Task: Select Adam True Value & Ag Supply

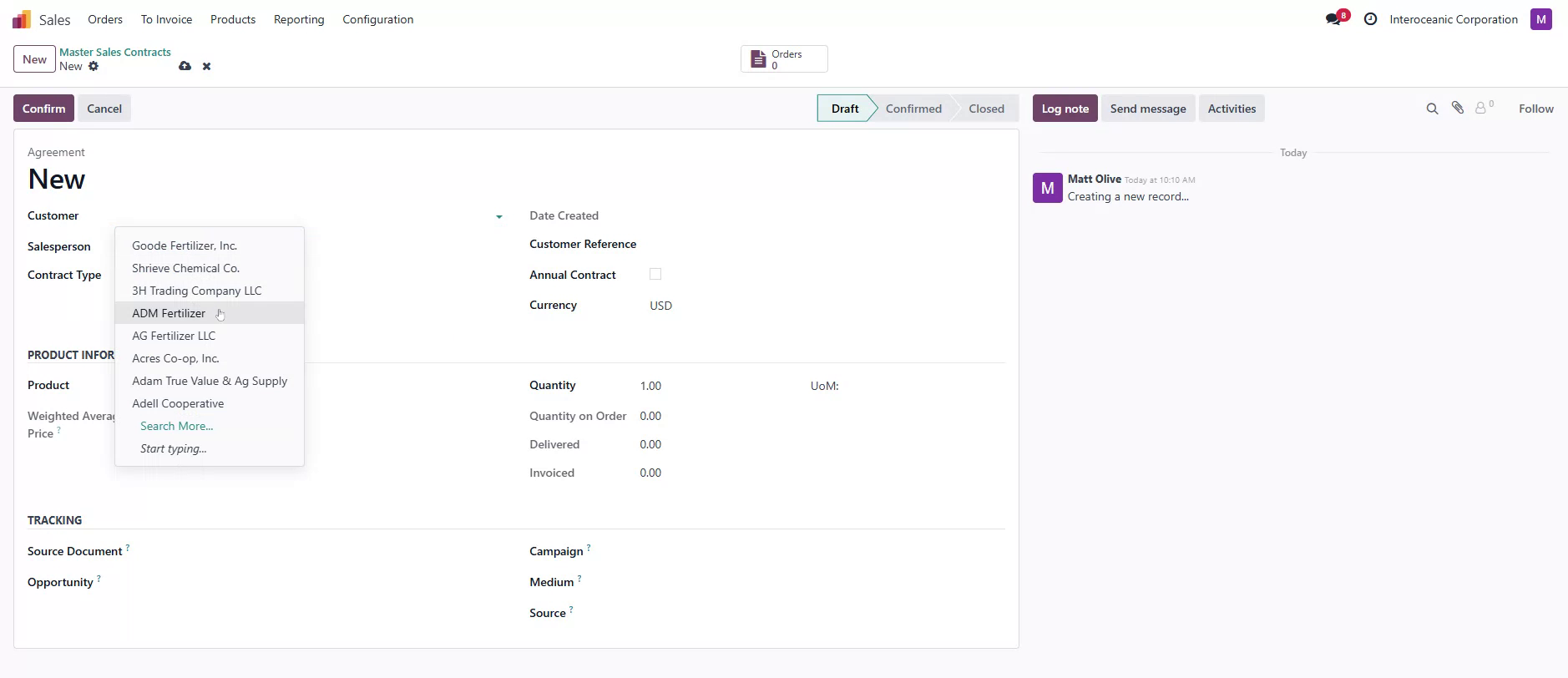Action: click(210, 381)
